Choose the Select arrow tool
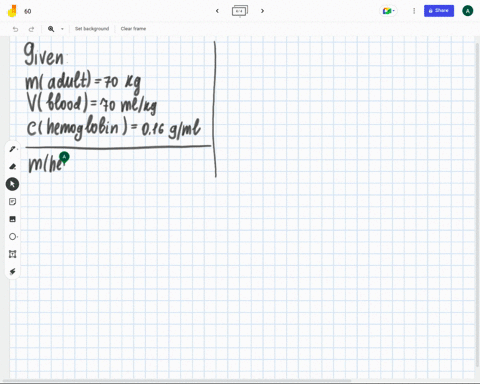Screen dimensions: 480x384 12,184
